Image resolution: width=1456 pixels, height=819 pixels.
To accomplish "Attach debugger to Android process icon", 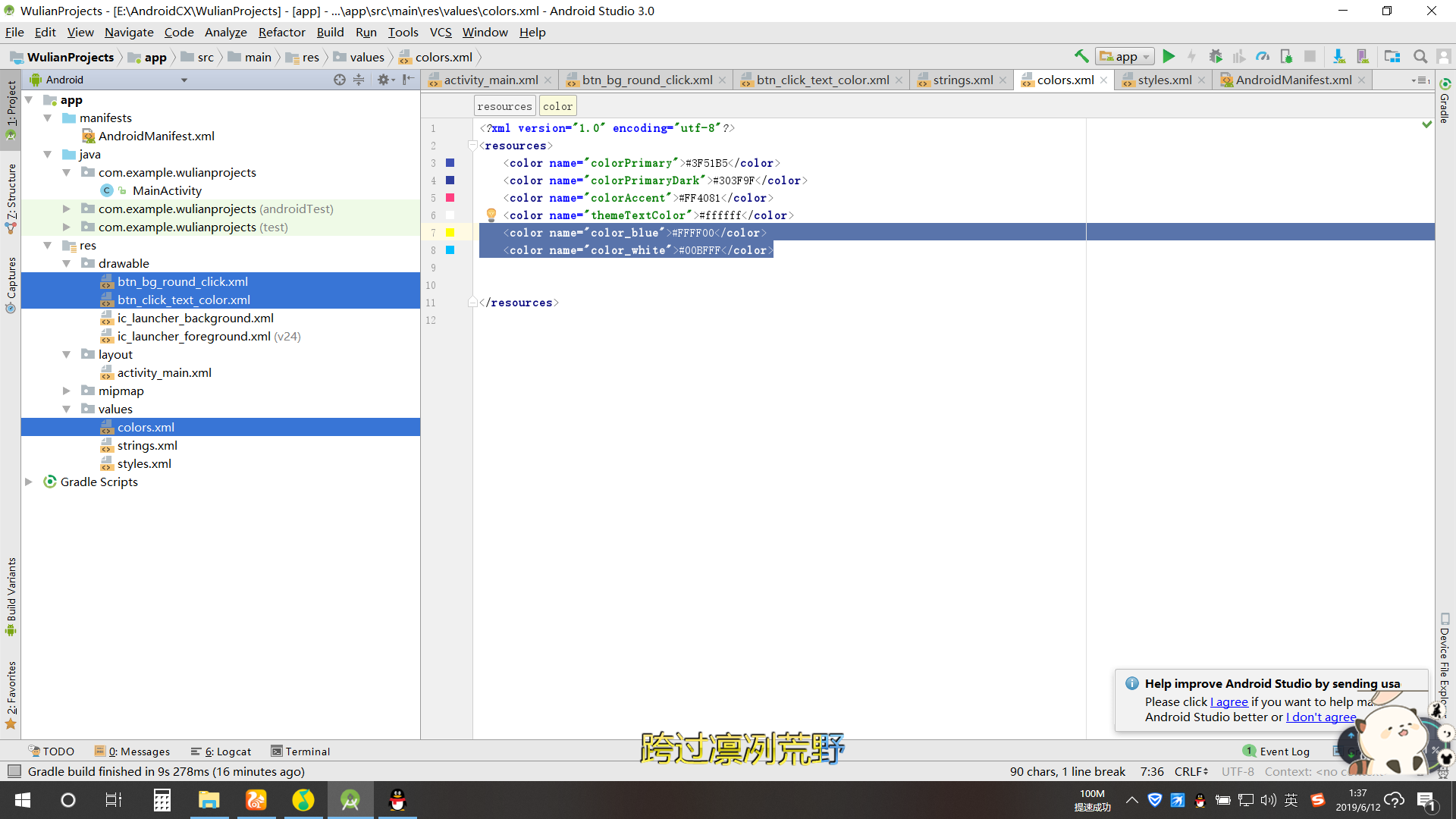I will (x=1286, y=56).
